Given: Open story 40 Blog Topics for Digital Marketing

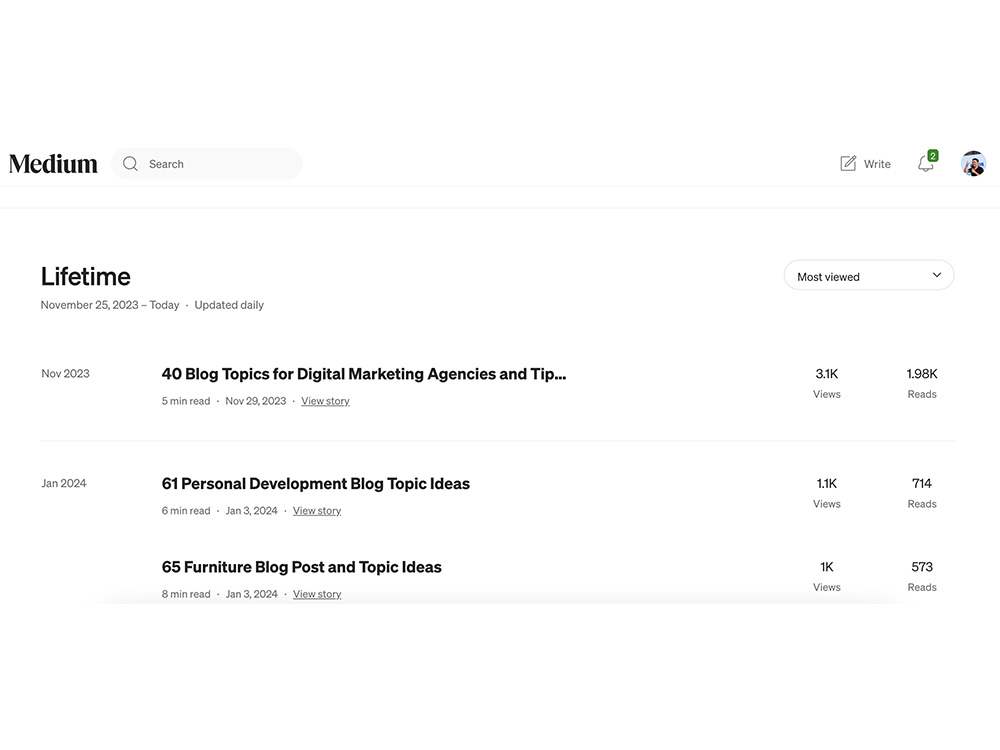Looking at the screenshot, I should (364, 374).
